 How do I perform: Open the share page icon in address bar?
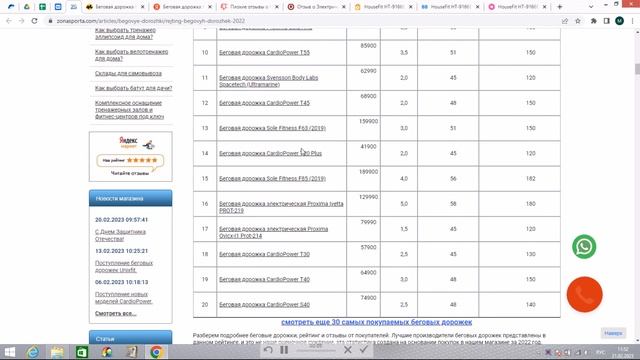565,21
